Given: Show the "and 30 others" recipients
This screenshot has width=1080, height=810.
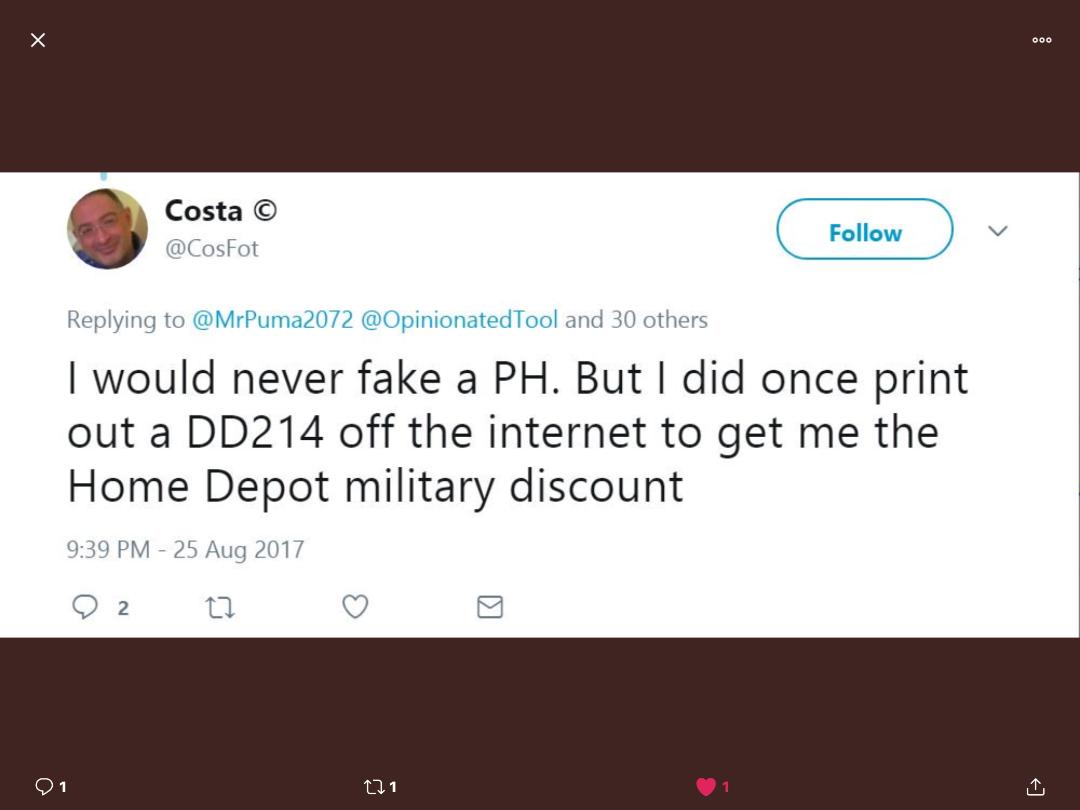Looking at the screenshot, I should tap(636, 320).
